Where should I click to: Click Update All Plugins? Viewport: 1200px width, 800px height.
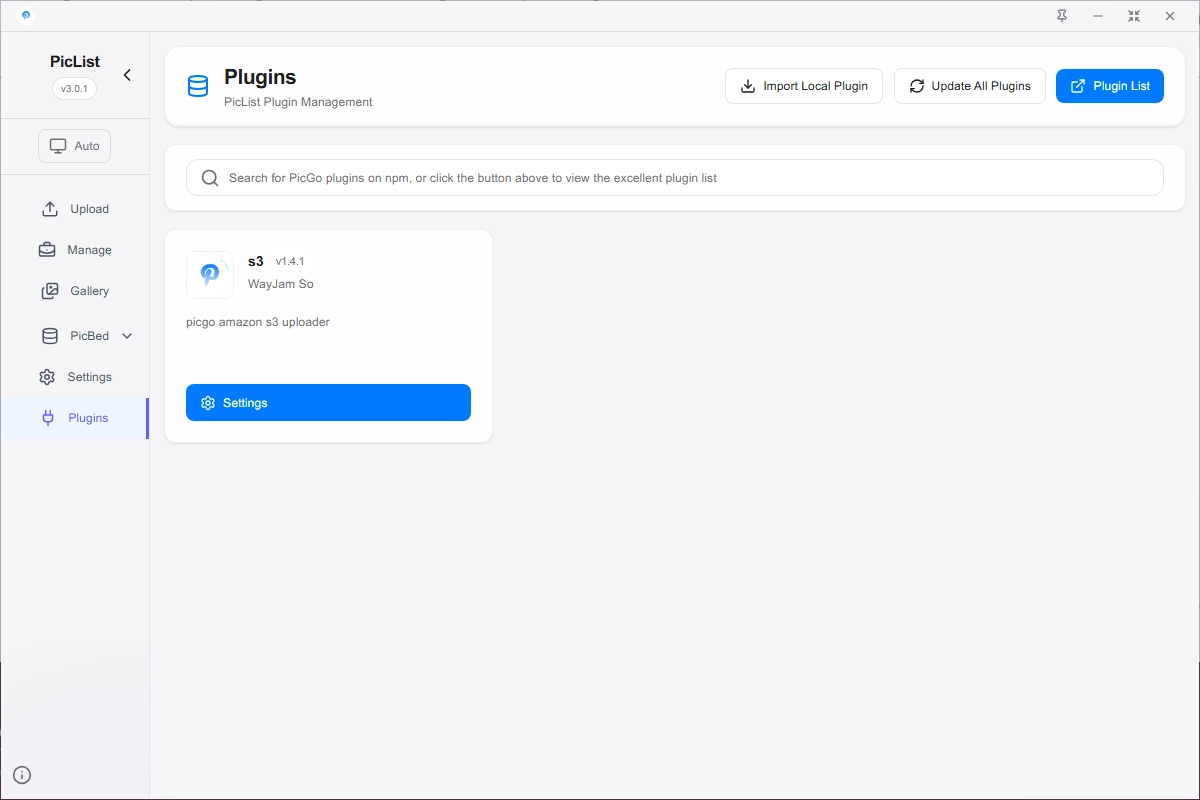click(970, 86)
